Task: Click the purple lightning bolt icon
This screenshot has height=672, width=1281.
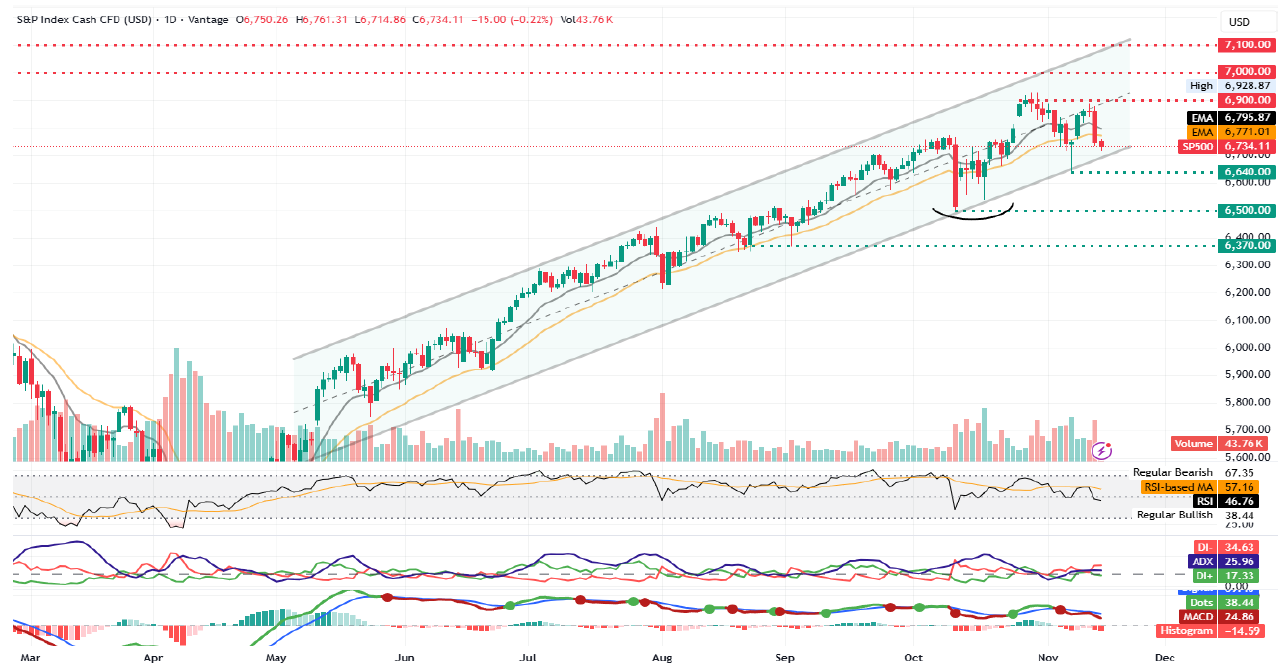Action: (x=1102, y=451)
